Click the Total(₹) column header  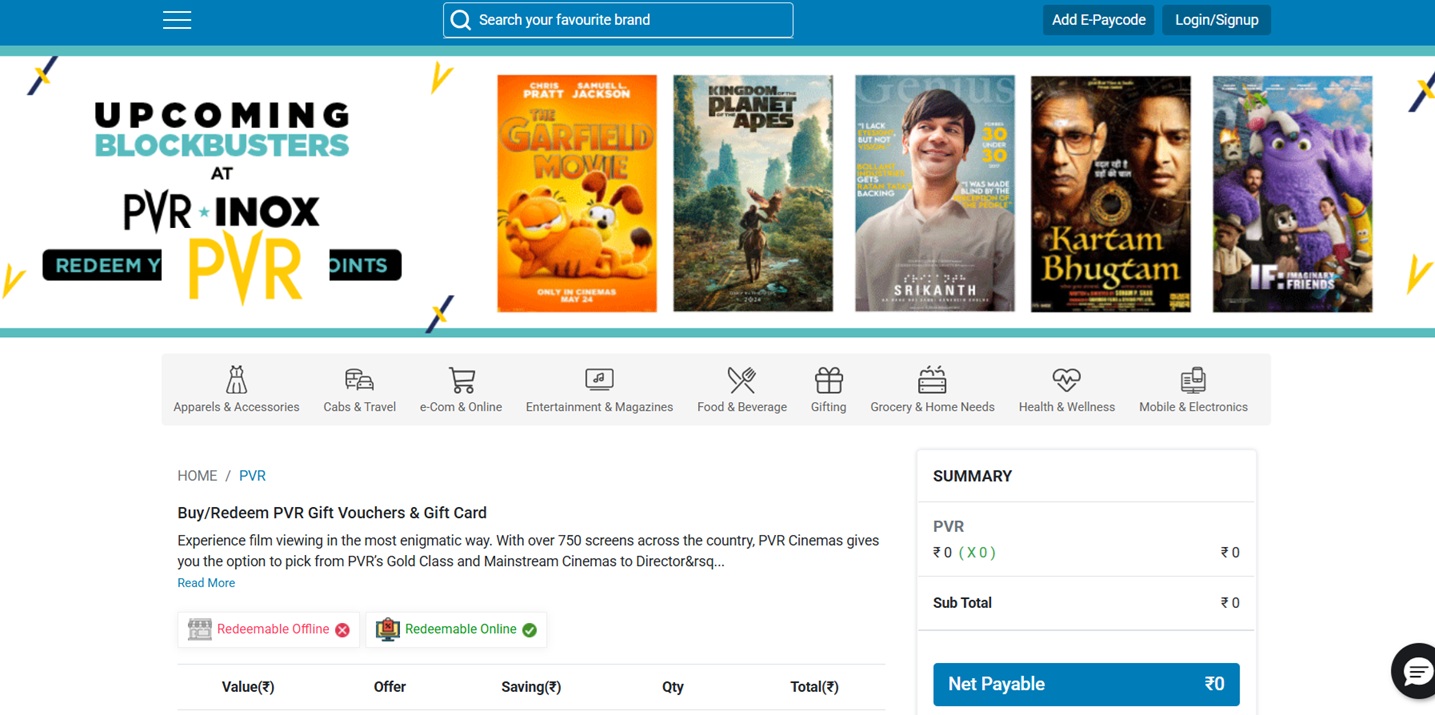coord(814,687)
